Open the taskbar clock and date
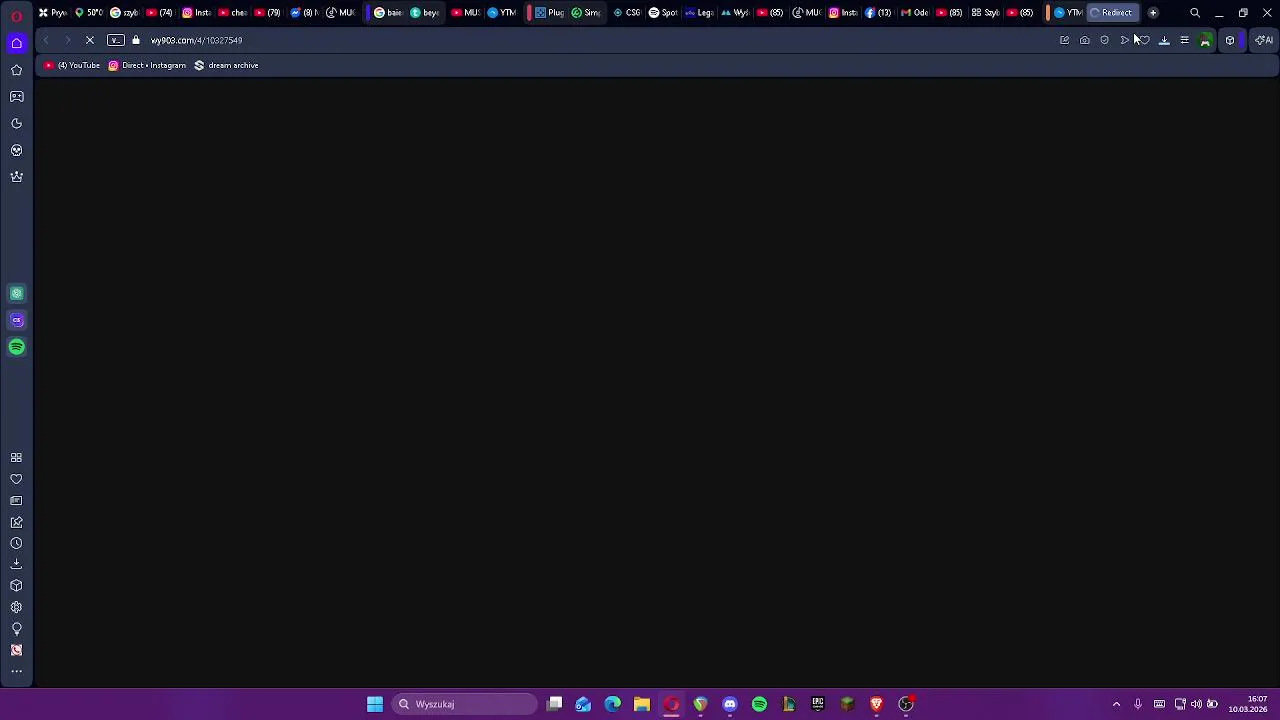This screenshot has width=1280, height=720. (x=1248, y=704)
